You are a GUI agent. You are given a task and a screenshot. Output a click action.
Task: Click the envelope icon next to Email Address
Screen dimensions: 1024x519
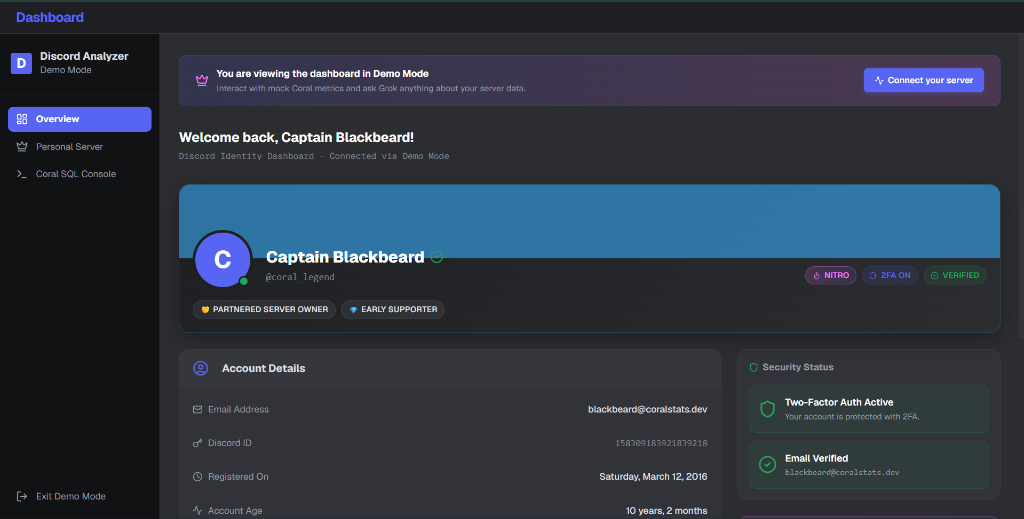click(197, 409)
